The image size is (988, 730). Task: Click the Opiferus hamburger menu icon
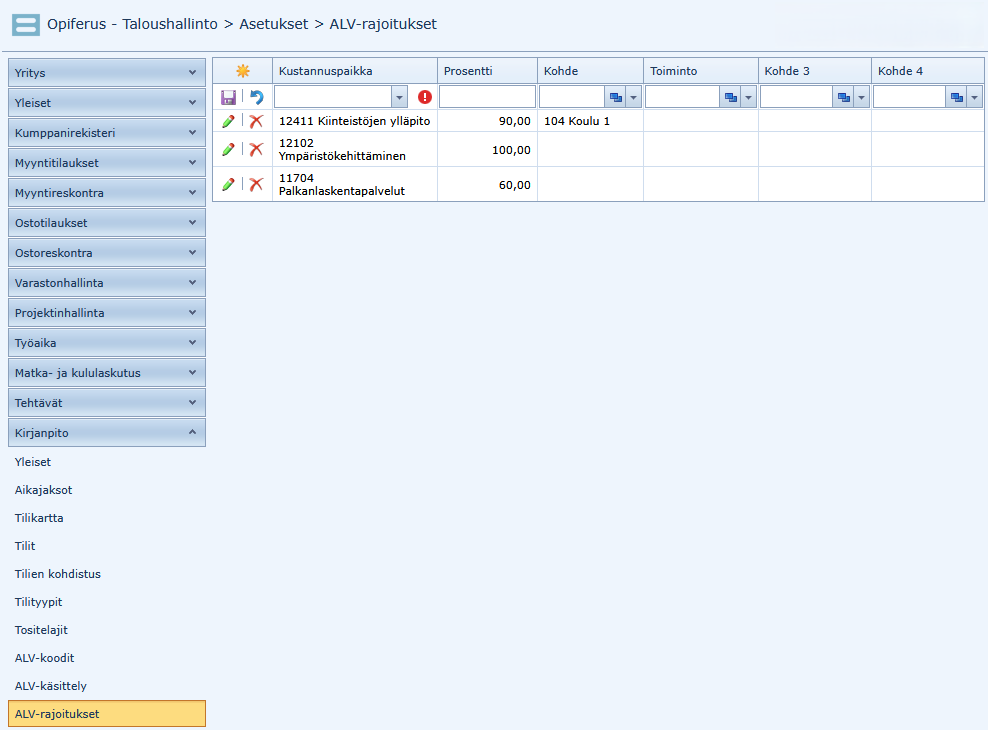pos(26,25)
